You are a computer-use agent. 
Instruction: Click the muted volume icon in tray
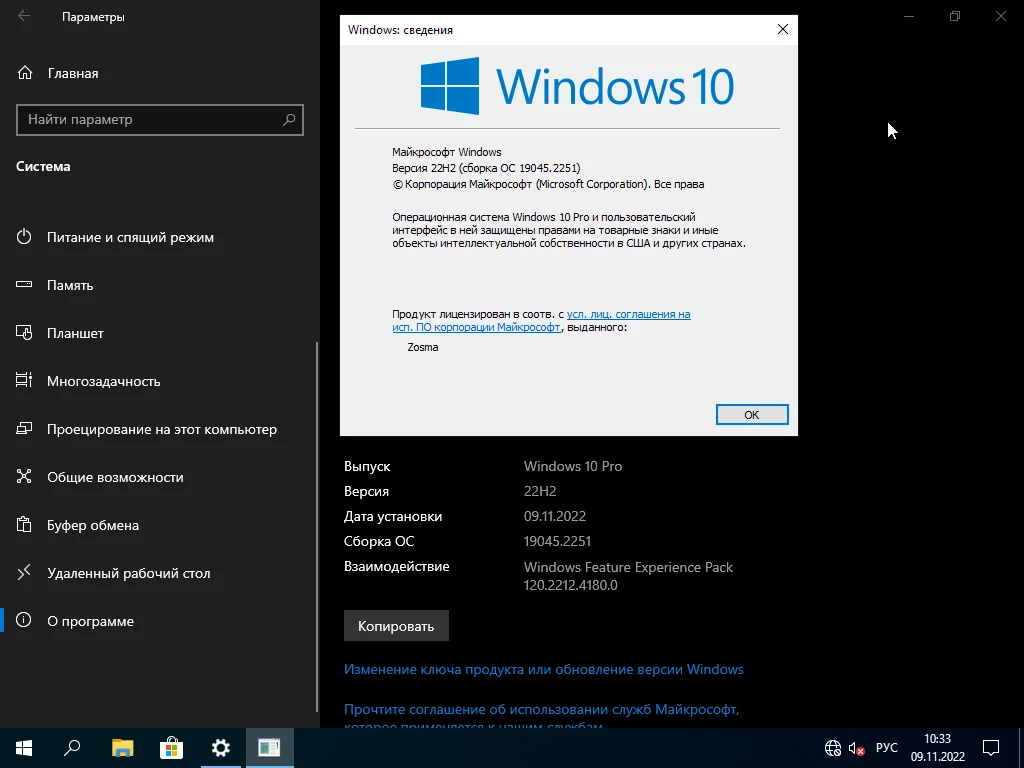click(x=857, y=748)
